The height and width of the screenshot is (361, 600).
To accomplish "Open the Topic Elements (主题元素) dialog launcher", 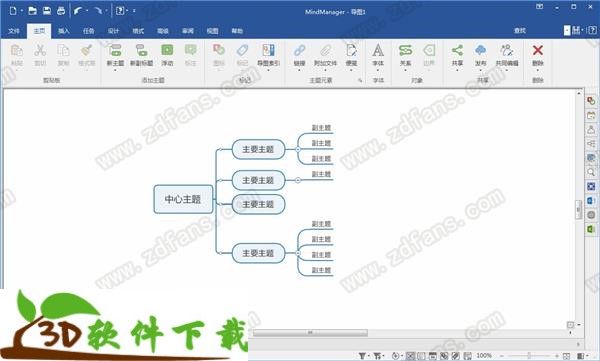I will tap(360, 80).
